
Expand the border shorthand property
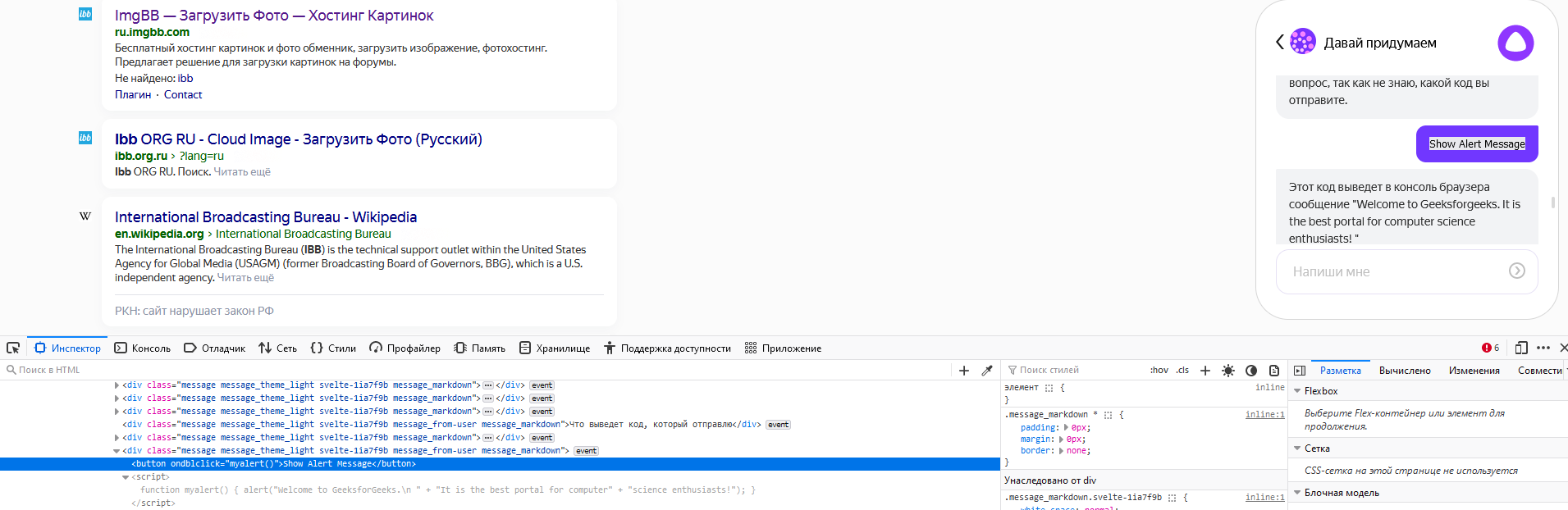[1062, 450]
